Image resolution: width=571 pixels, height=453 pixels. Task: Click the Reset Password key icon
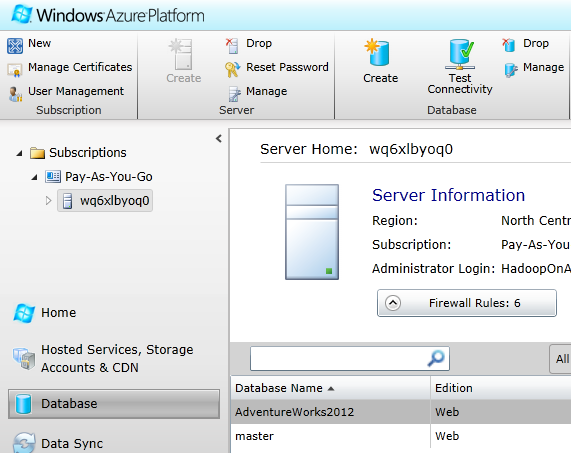[x=232, y=69]
